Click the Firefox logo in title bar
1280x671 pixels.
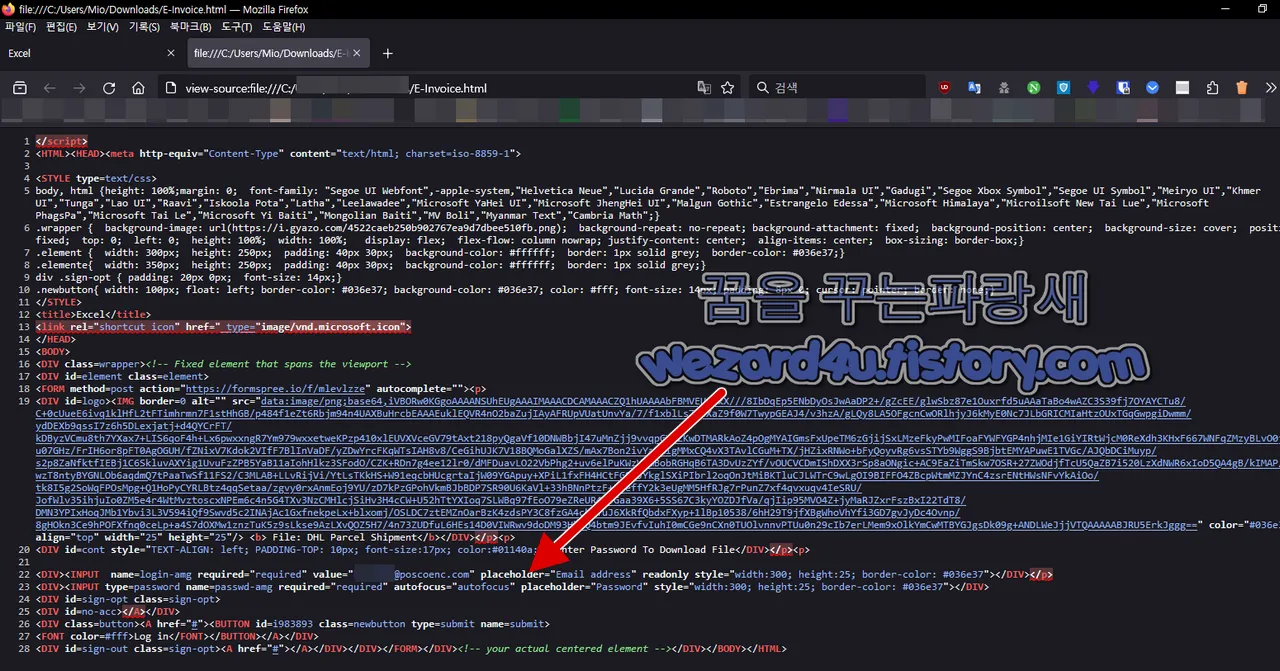click(9, 9)
